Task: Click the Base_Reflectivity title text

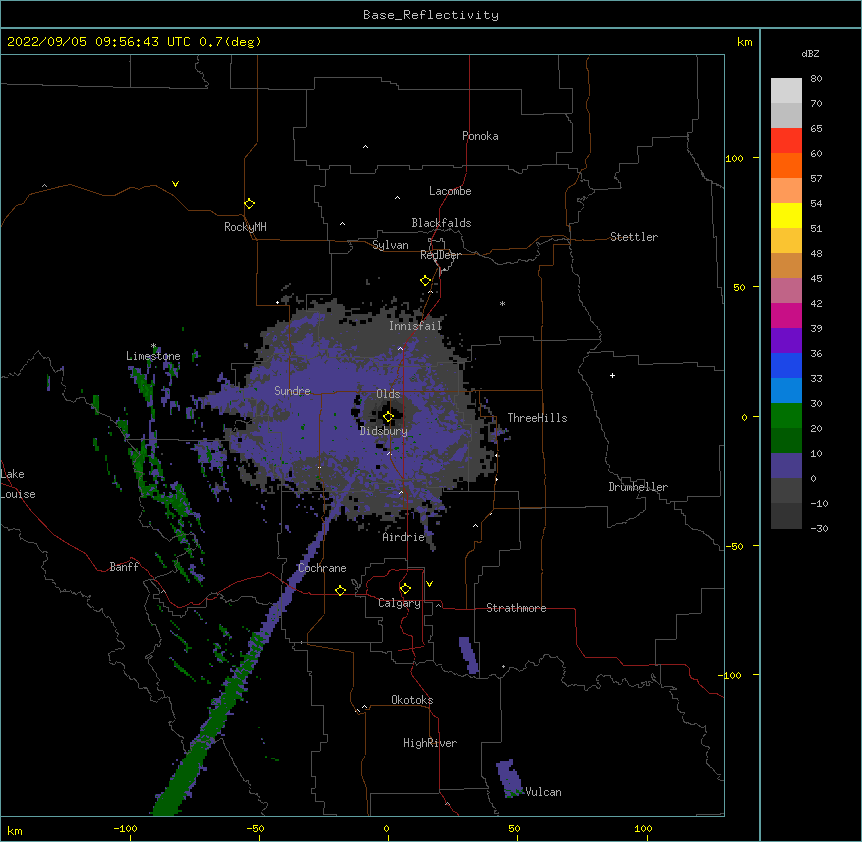Action: pyautogui.click(x=431, y=15)
